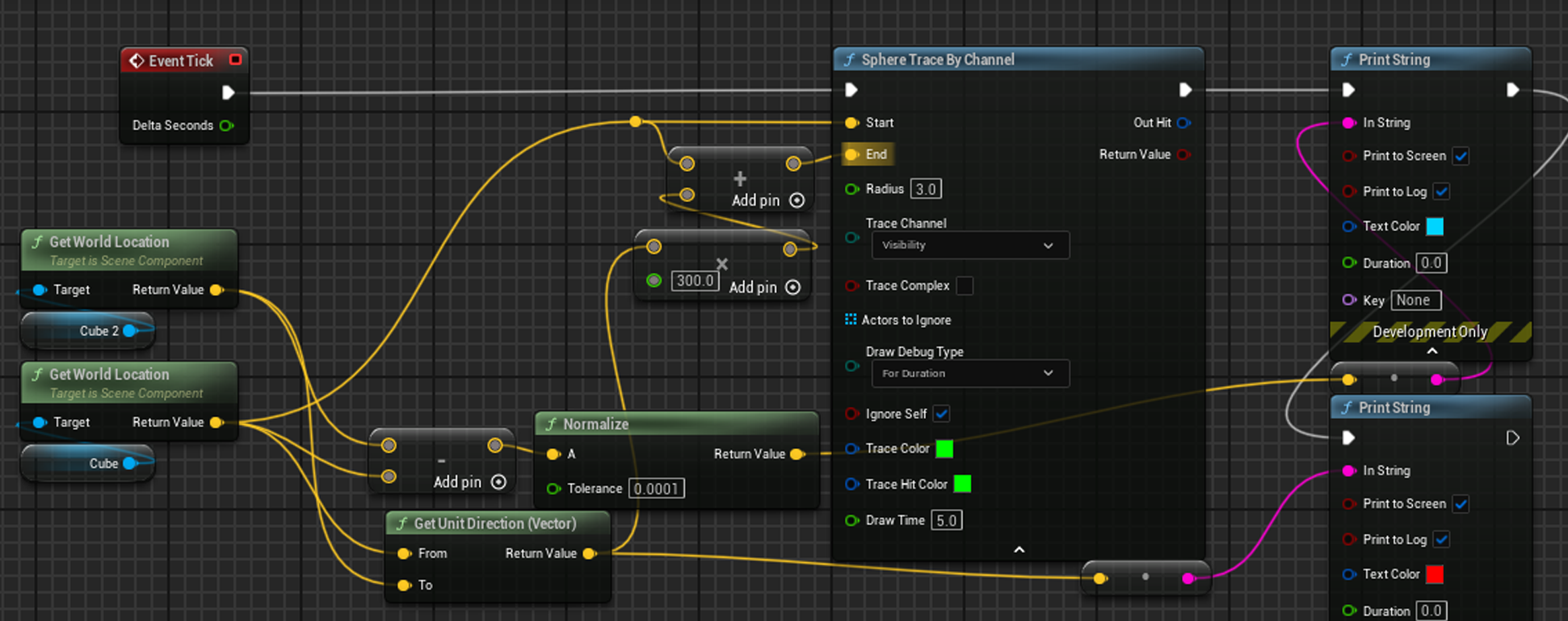The image size is (1568, 621).
Task: Click top Print String In String pin
Action: coord(1348,123)
